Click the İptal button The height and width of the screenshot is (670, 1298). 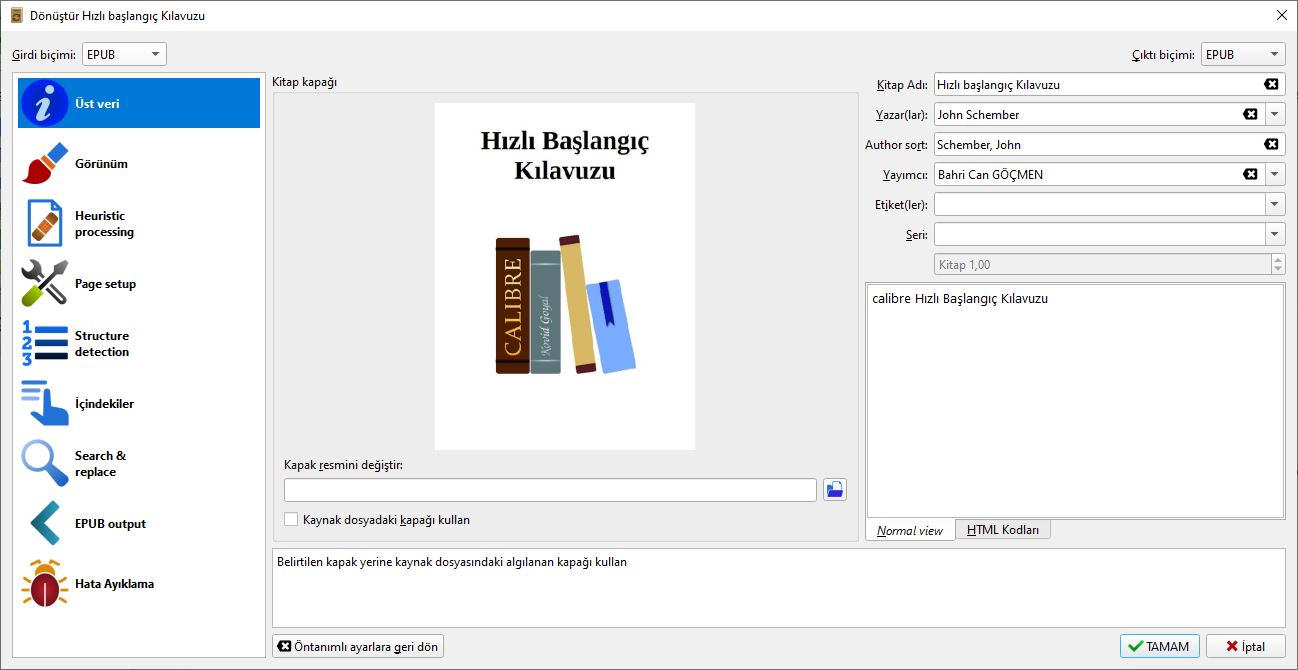coord(1246,646)
